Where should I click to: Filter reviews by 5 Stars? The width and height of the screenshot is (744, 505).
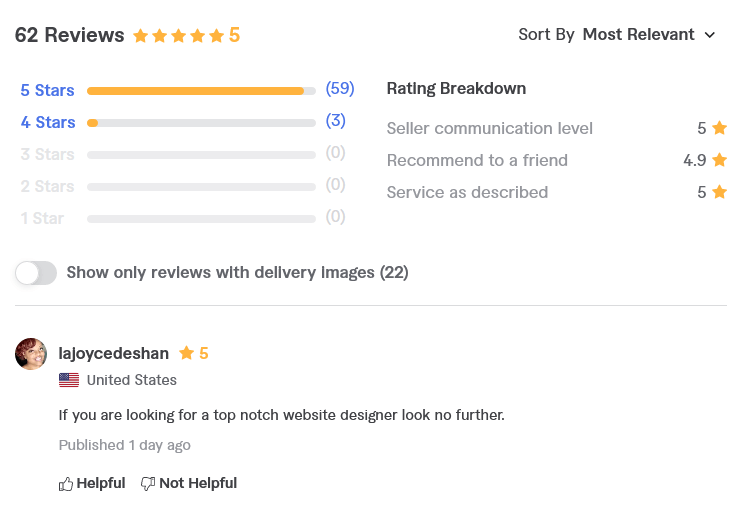pos(47,90)
